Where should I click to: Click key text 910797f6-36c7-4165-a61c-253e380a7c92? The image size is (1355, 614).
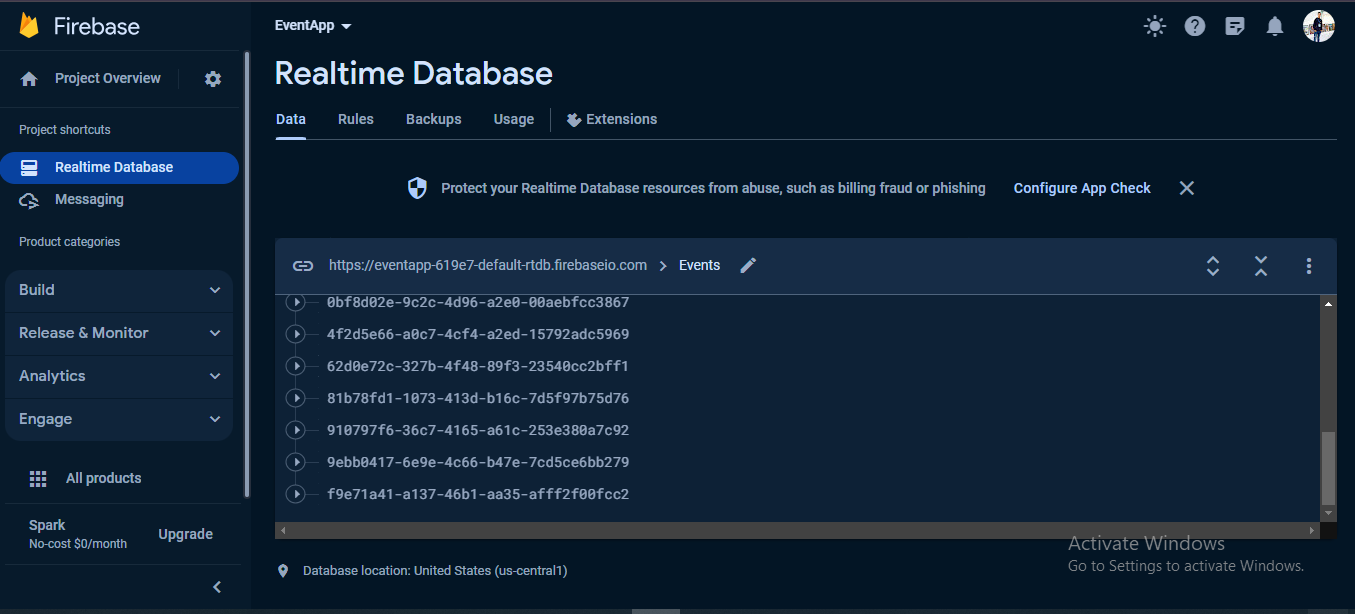(478, 430)
